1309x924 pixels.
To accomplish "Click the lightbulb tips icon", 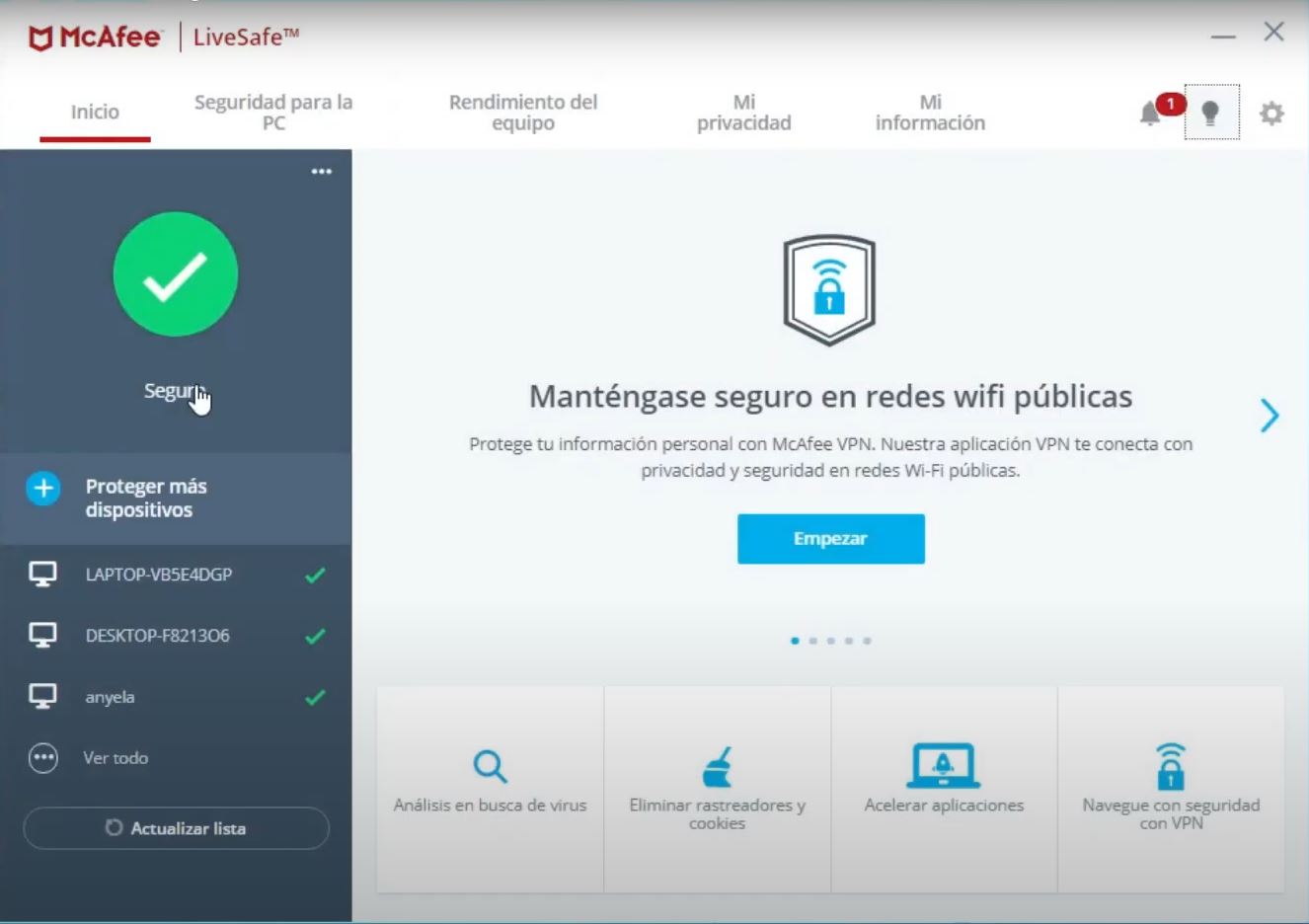I will click(1210, 113).
